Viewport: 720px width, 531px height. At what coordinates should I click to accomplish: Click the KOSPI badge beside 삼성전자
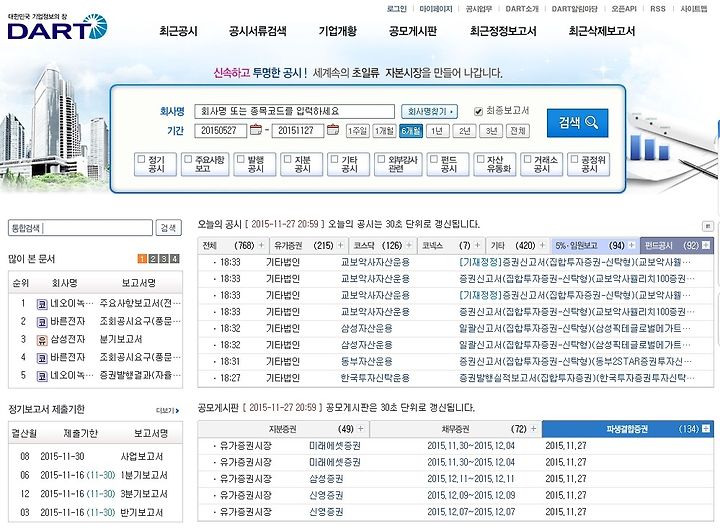[x=42, y=340]
